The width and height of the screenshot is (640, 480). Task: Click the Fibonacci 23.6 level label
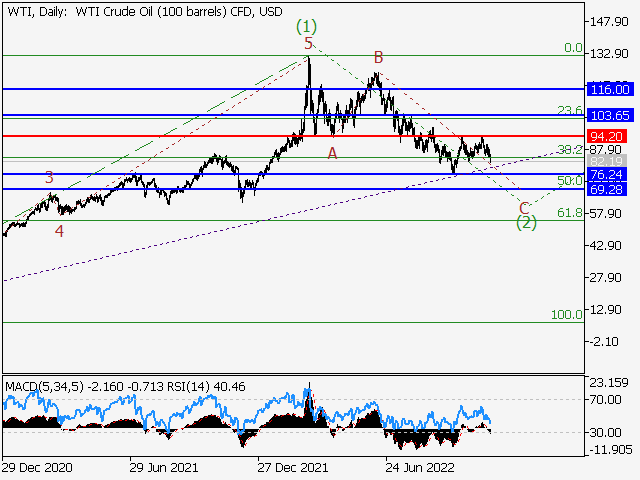point(570,110)
